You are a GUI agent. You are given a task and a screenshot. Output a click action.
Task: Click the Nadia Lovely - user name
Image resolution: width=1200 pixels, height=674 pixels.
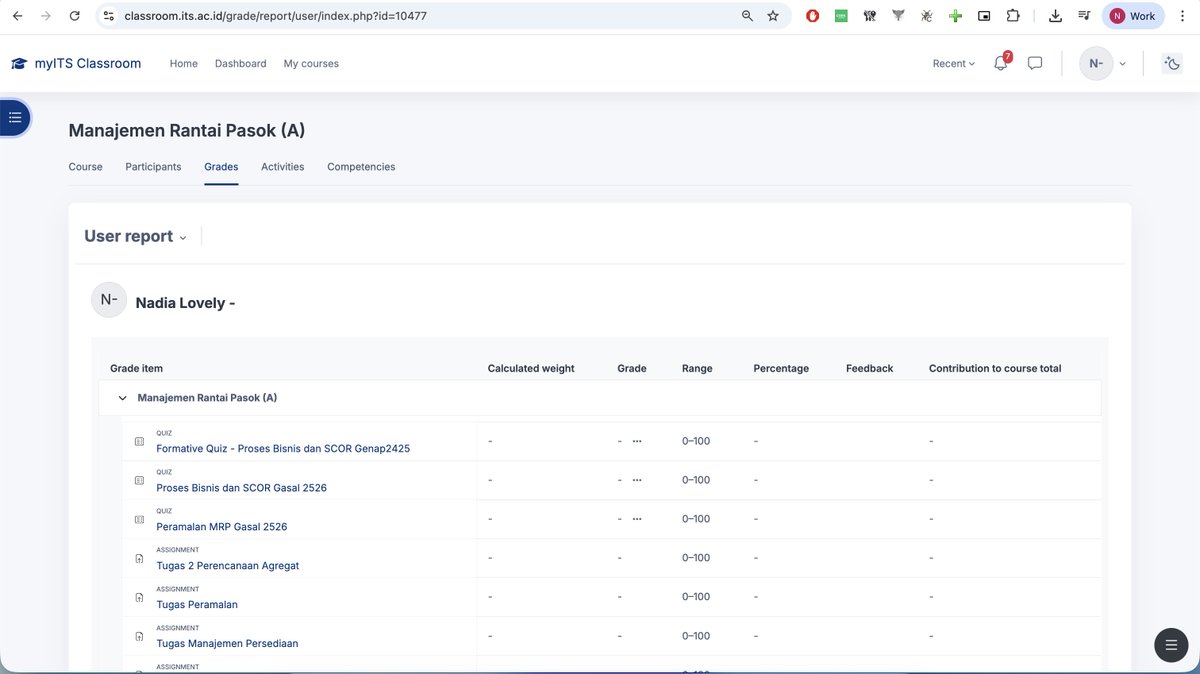click(185, 303)
